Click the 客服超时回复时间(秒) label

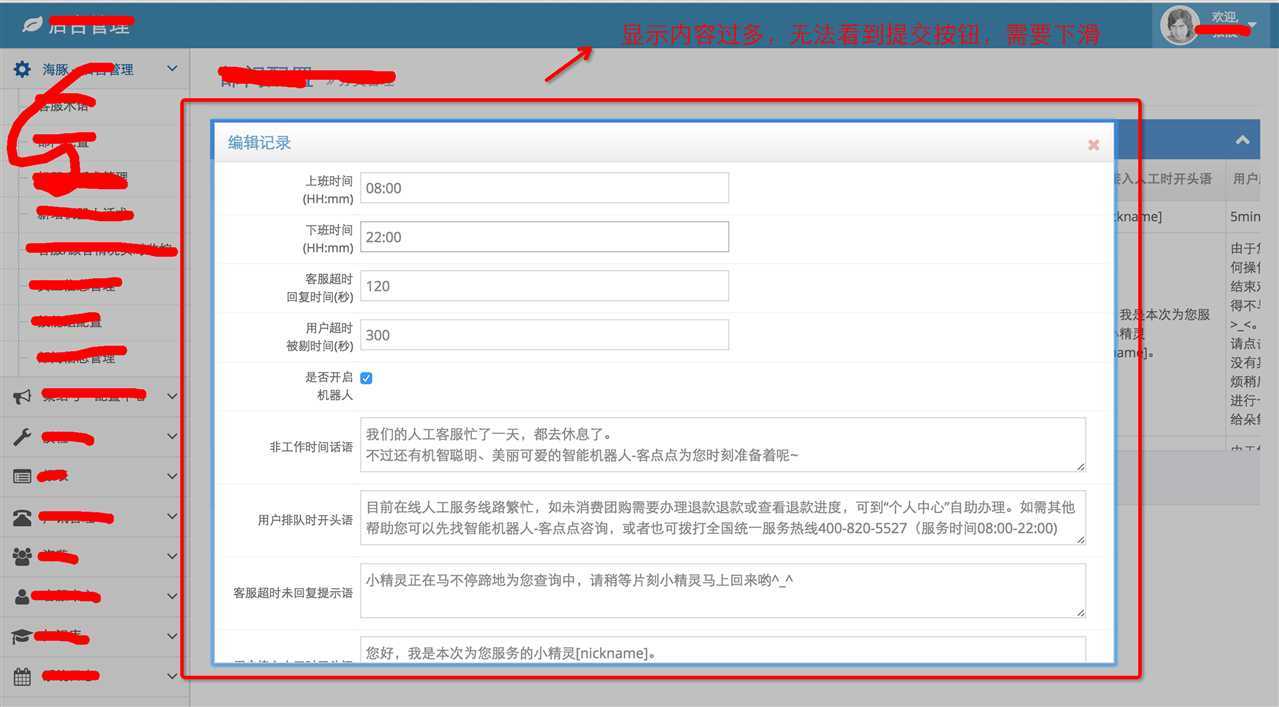(321, 288)
